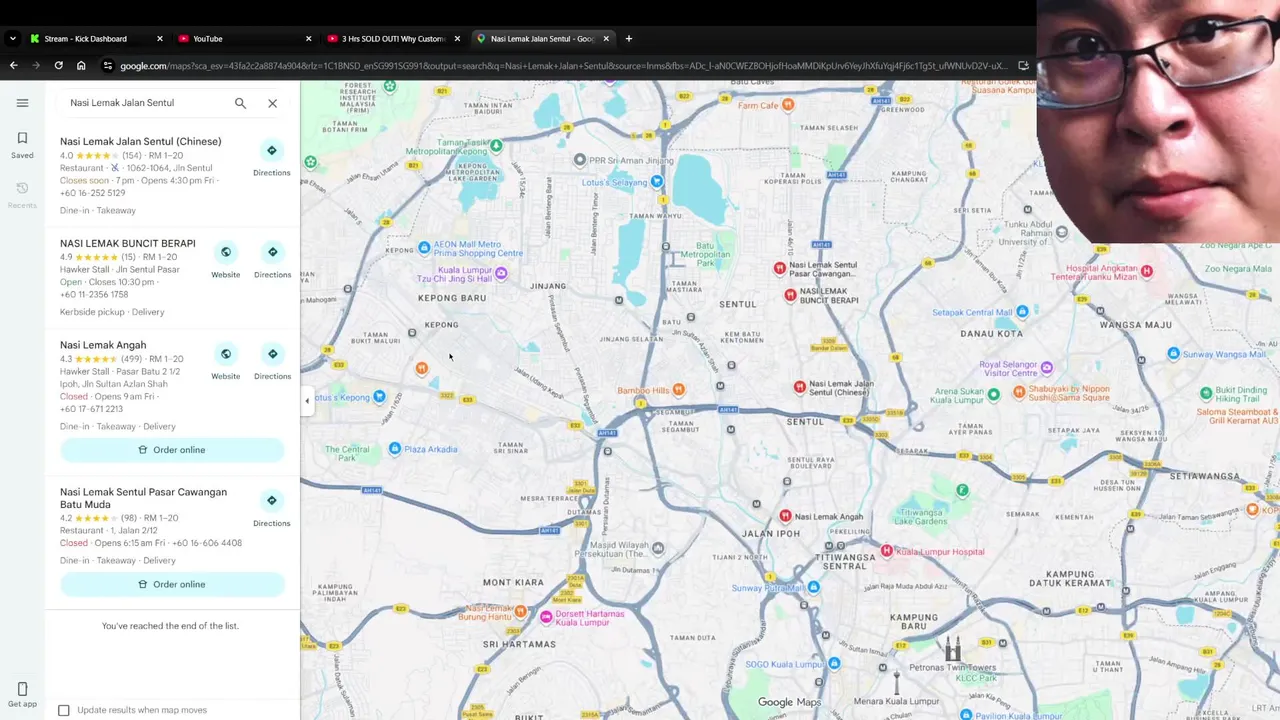The height and width of the screenshot is (720, 1280).
Task: Clear the search with the X icon
Action: (x=272, y=103)
